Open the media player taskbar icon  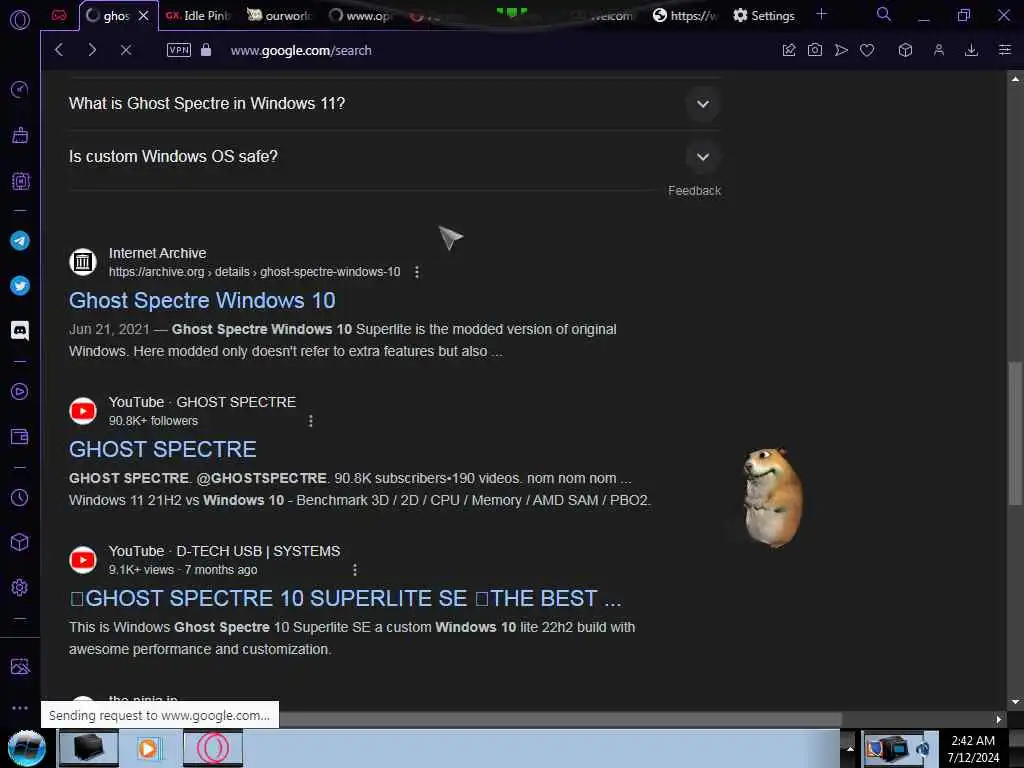tap(150, 748)
